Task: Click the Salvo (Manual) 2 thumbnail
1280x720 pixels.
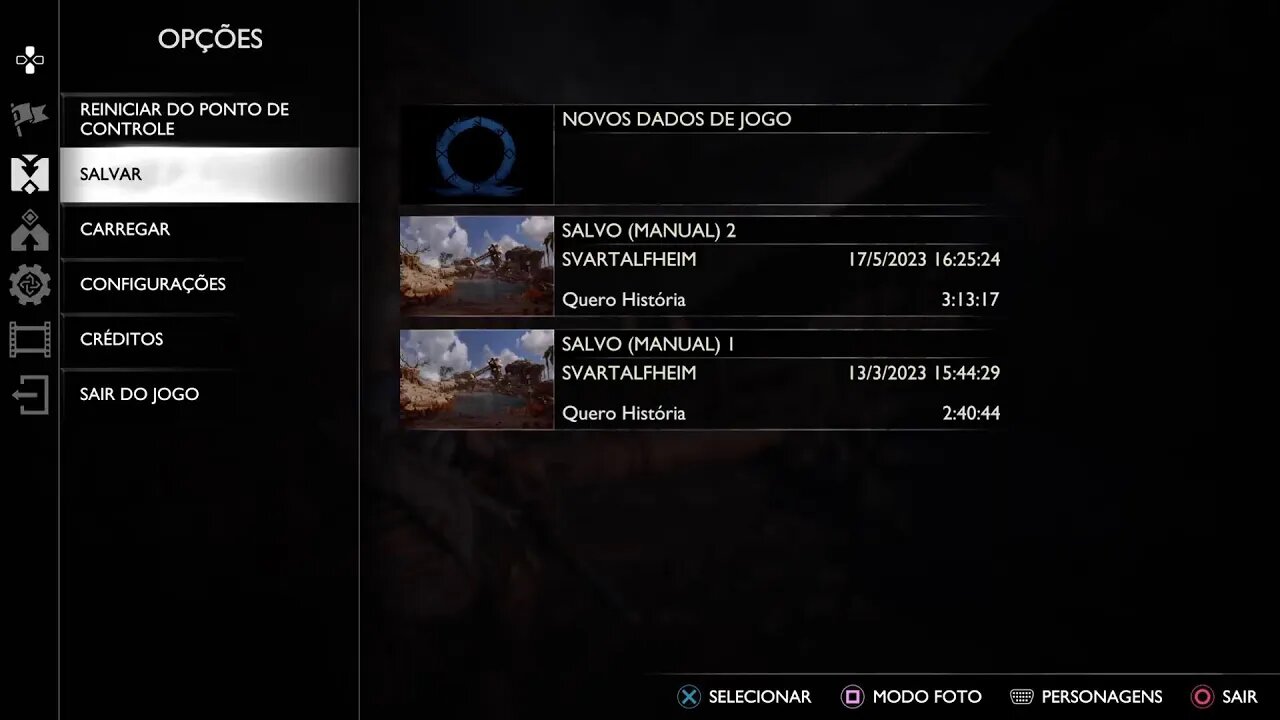Action: click(477, 266)
